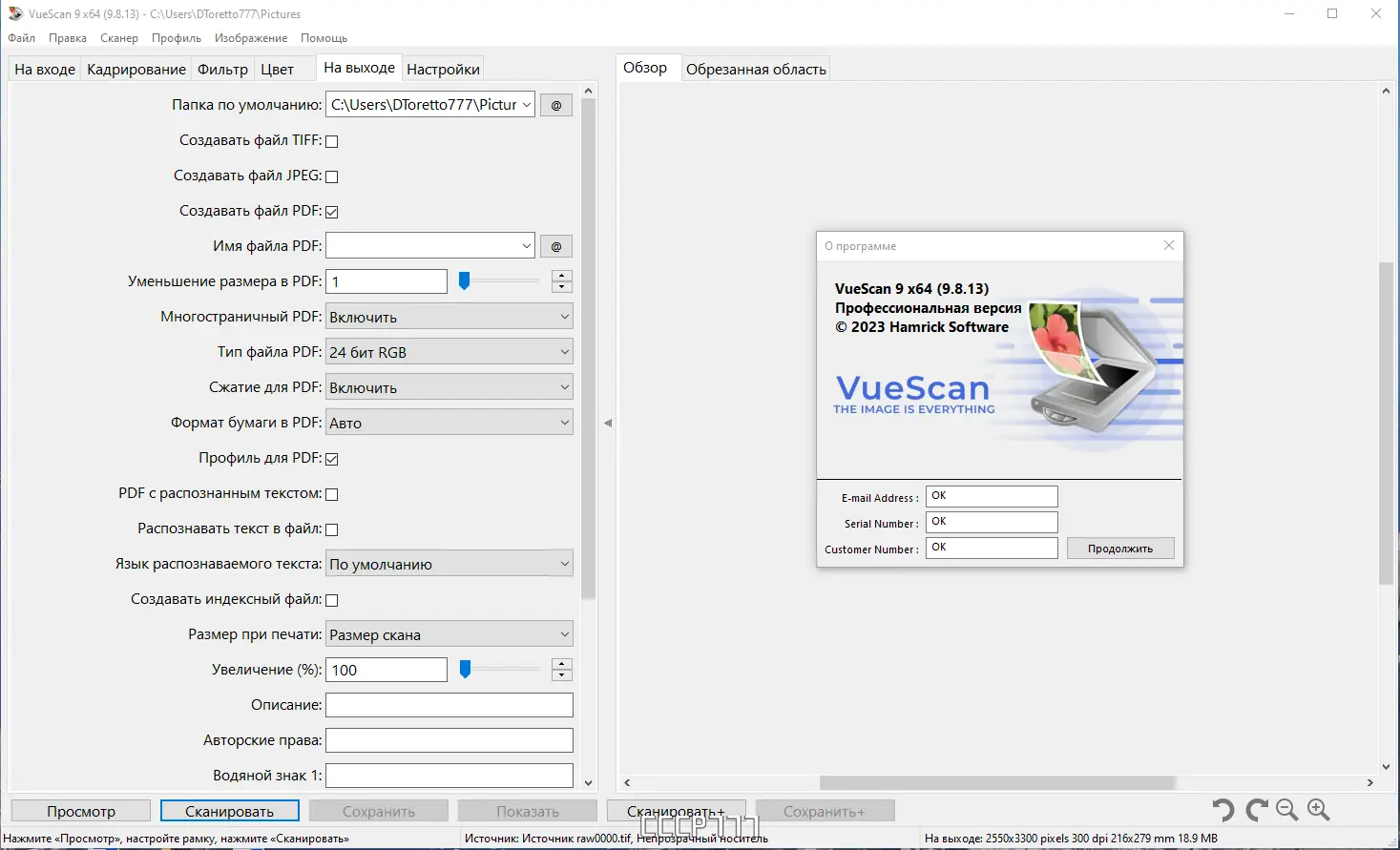The width and height of the screenshot is (1400, 850).
Task: Expand Язык распознаваемого текста dropdown
Action: (449, 564)
